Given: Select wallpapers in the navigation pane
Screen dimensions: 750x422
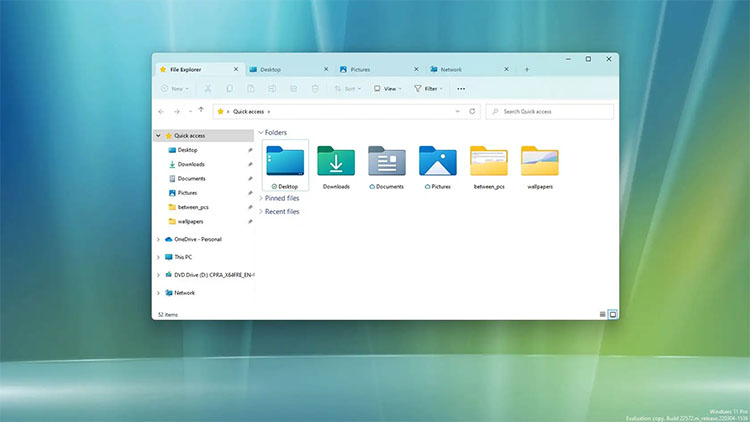Looking at the screenshot, I should click(x=190, y=222).
